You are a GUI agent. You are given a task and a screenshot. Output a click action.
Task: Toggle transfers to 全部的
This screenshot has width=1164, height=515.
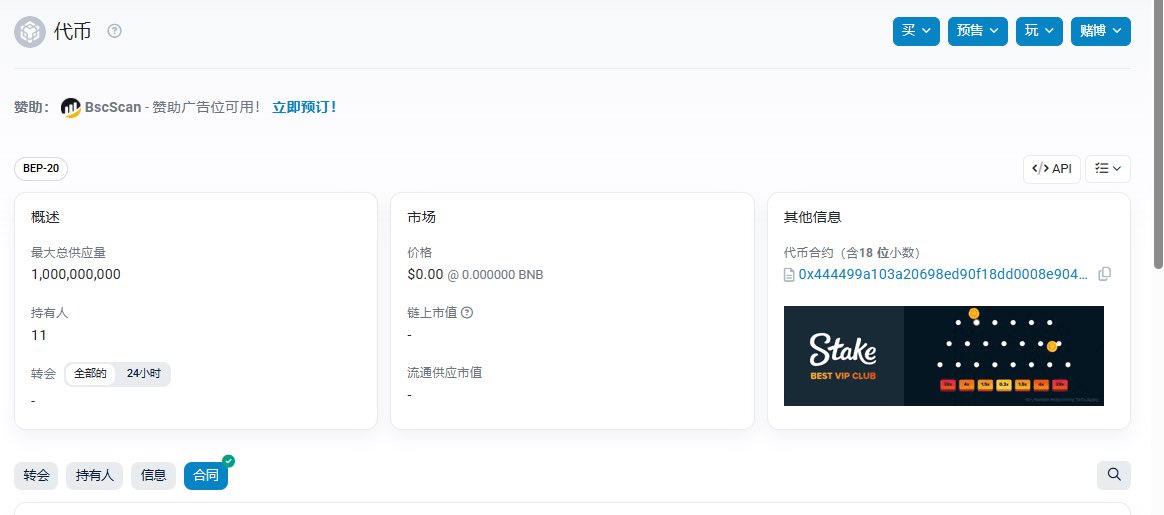(x=90, y=373)
